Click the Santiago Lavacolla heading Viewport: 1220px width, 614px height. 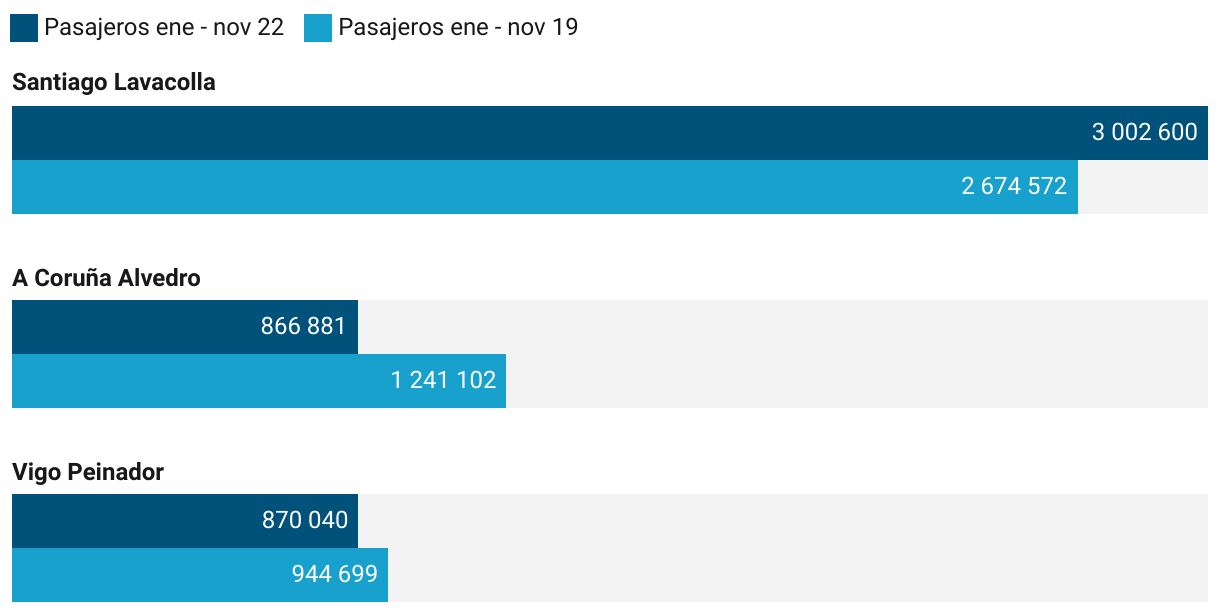pos(114,83)
